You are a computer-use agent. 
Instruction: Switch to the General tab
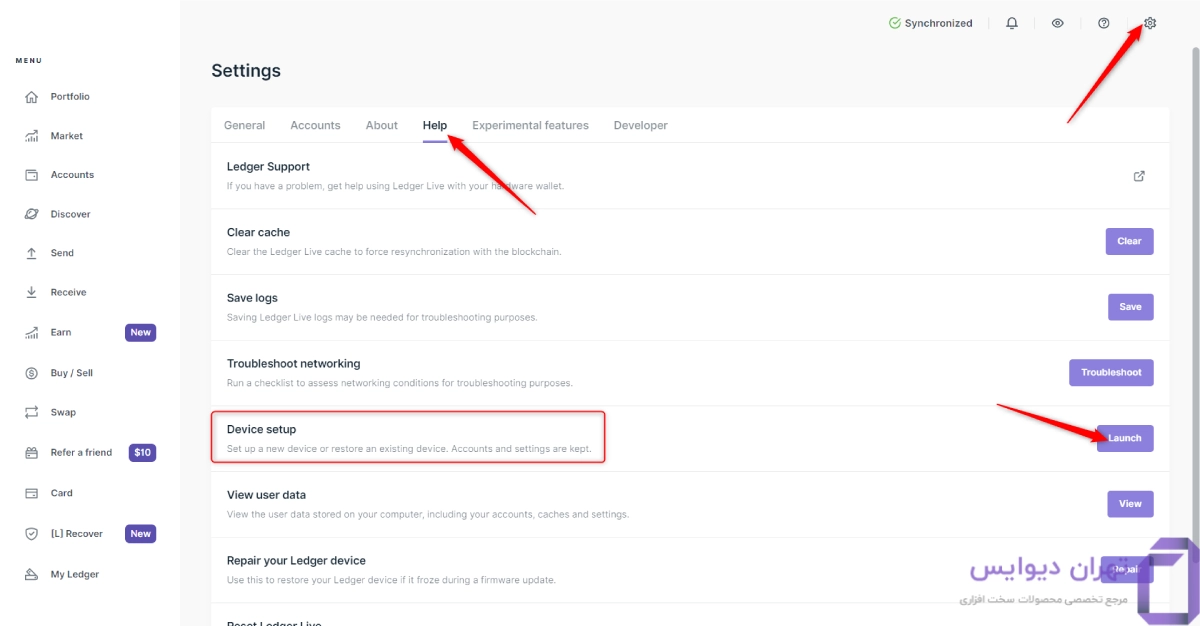point(244,125)
